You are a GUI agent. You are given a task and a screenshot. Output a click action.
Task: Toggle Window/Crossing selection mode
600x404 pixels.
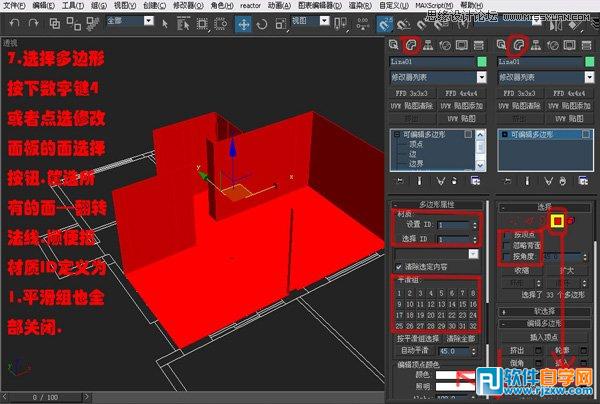(x=220, y=24)
